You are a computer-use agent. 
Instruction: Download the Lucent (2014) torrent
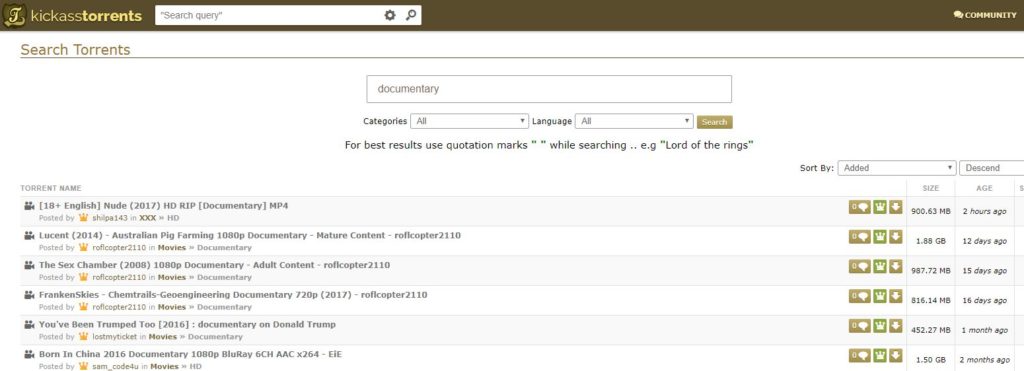(895, 236)
